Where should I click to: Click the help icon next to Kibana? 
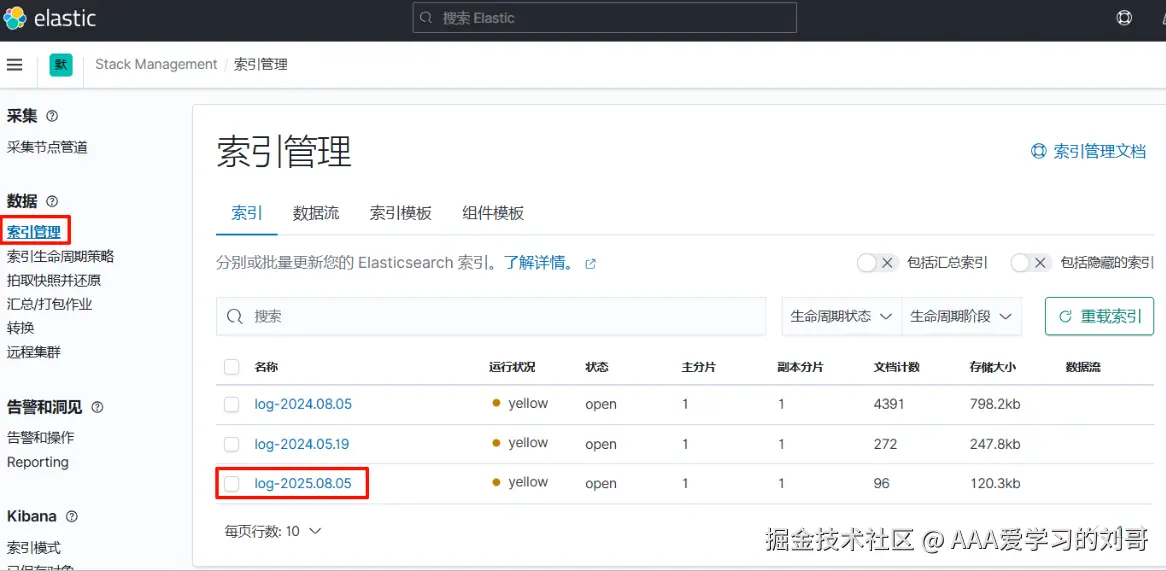click(x=72, y=516)
